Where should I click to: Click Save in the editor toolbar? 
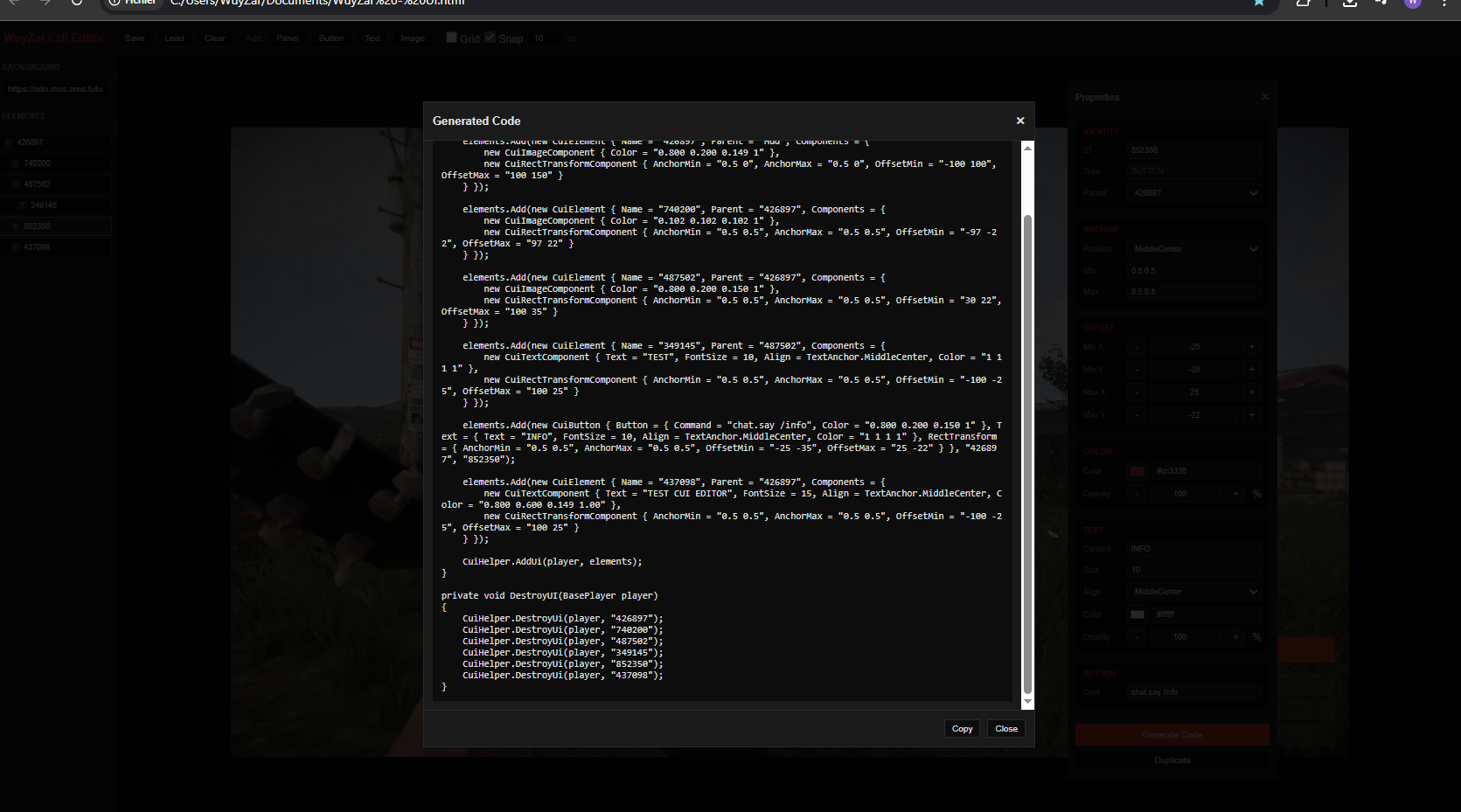135,38
